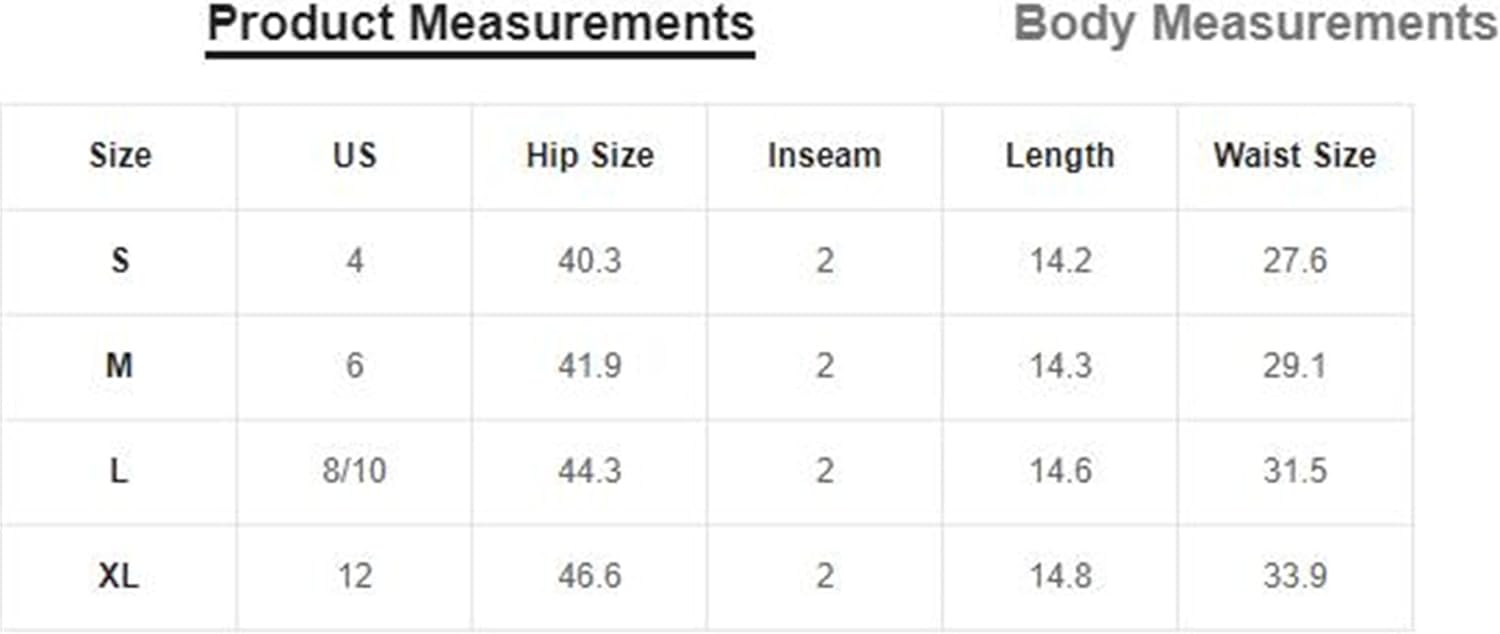
Task: Click waist size value 31.5
Action: click(x=1294, y=471)
